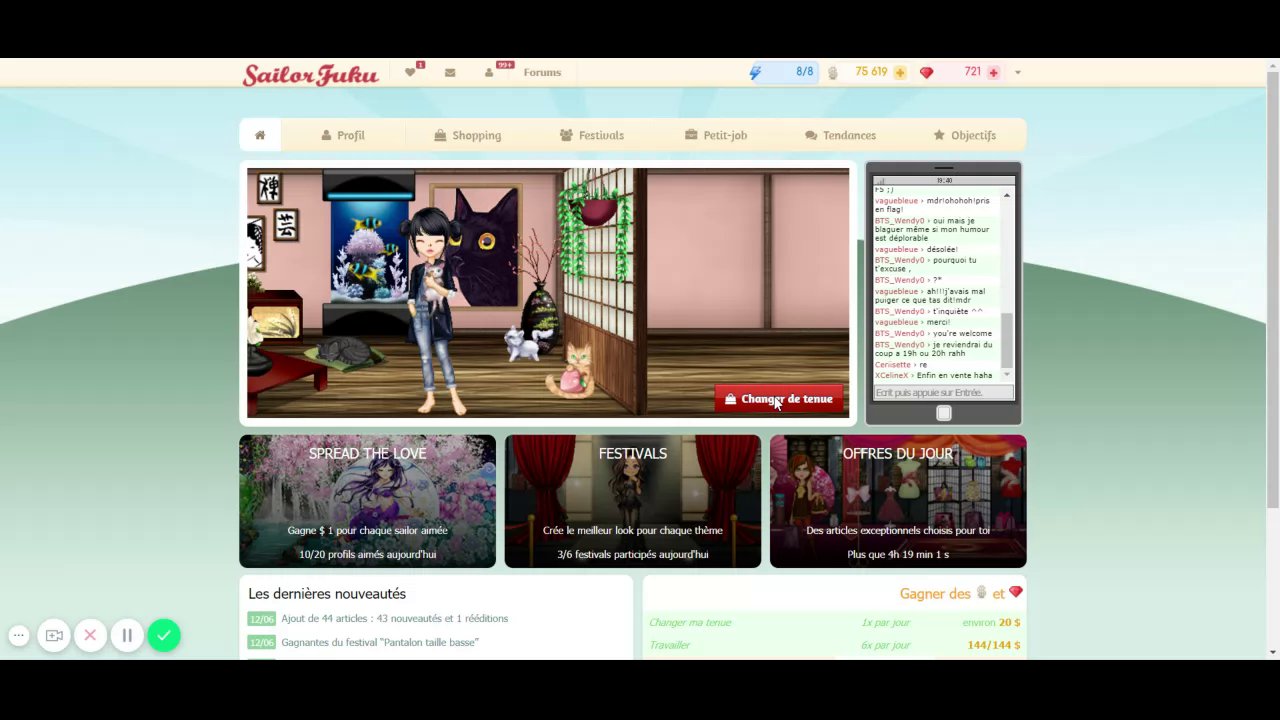The height and width of the screenshot is (720, 1280).
Task: Click 'Les dernières nouveautés' heading
Action: 327,594
